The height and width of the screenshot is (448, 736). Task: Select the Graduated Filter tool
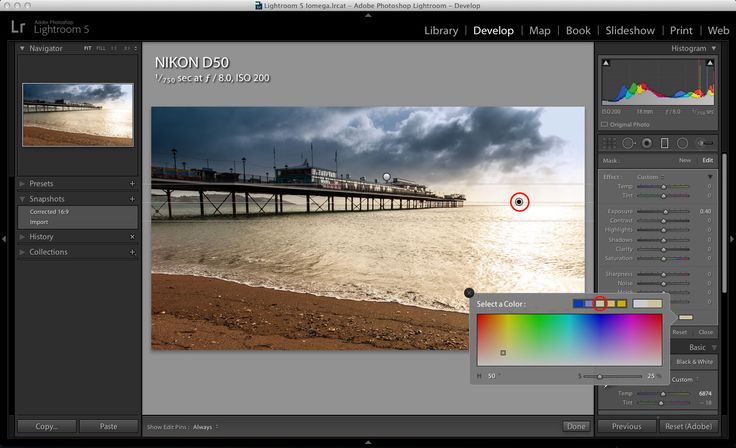(664, 143)
